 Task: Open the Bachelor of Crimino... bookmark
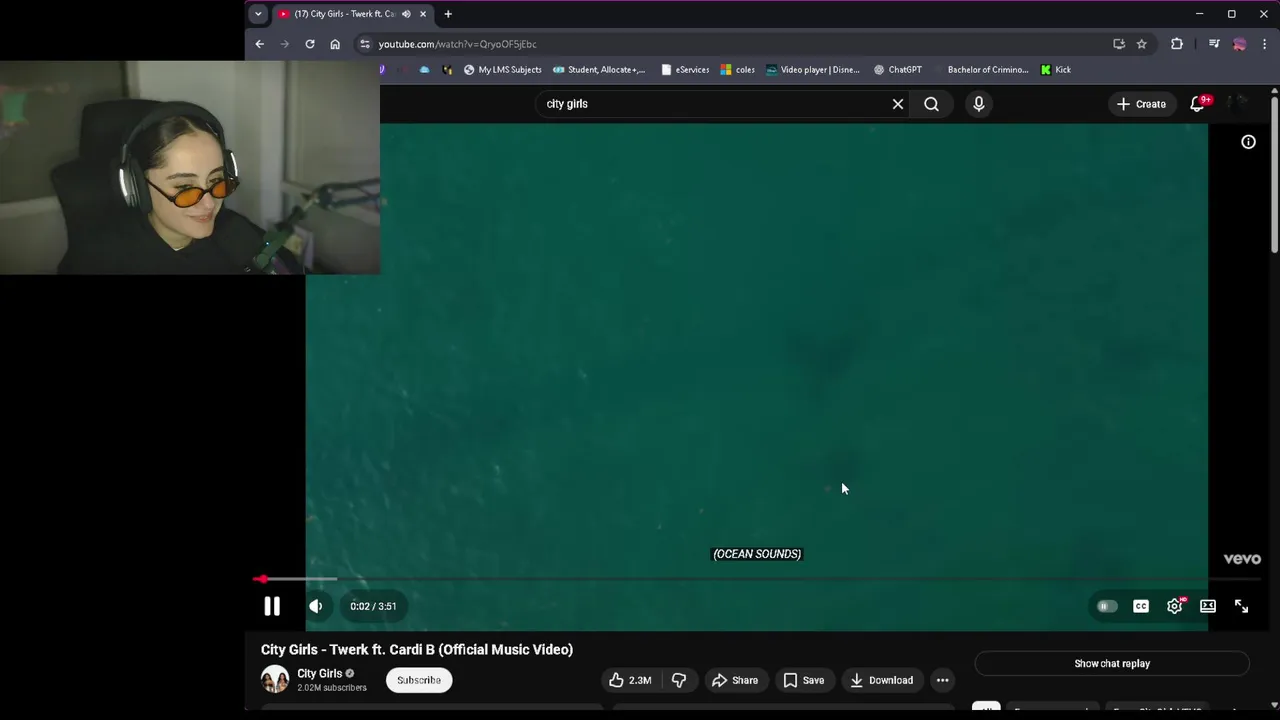click(987, 70)
